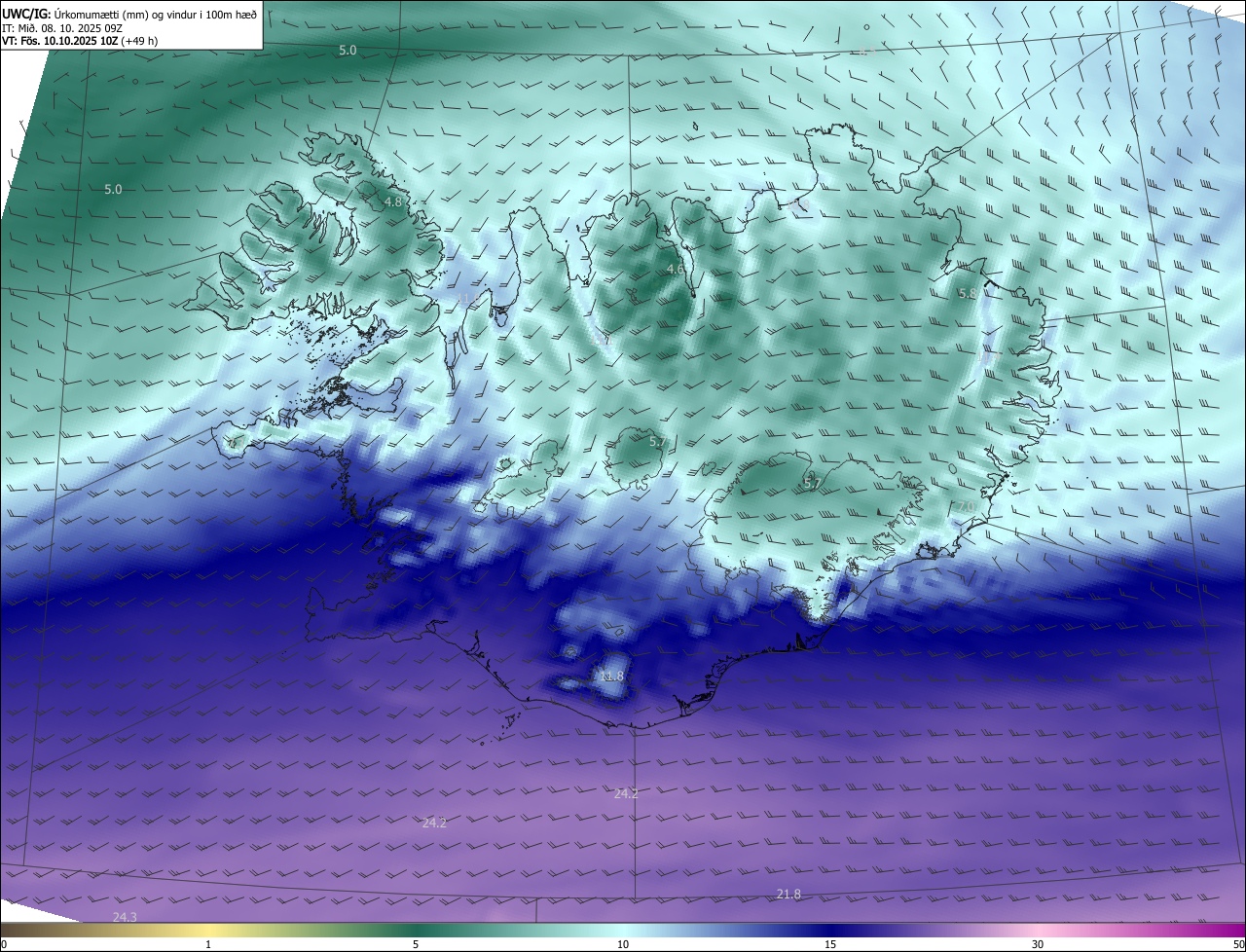The height and width of the screenshot is (952, 1246).
Task: Click the colorbar tick label 10
Action: 623,944
